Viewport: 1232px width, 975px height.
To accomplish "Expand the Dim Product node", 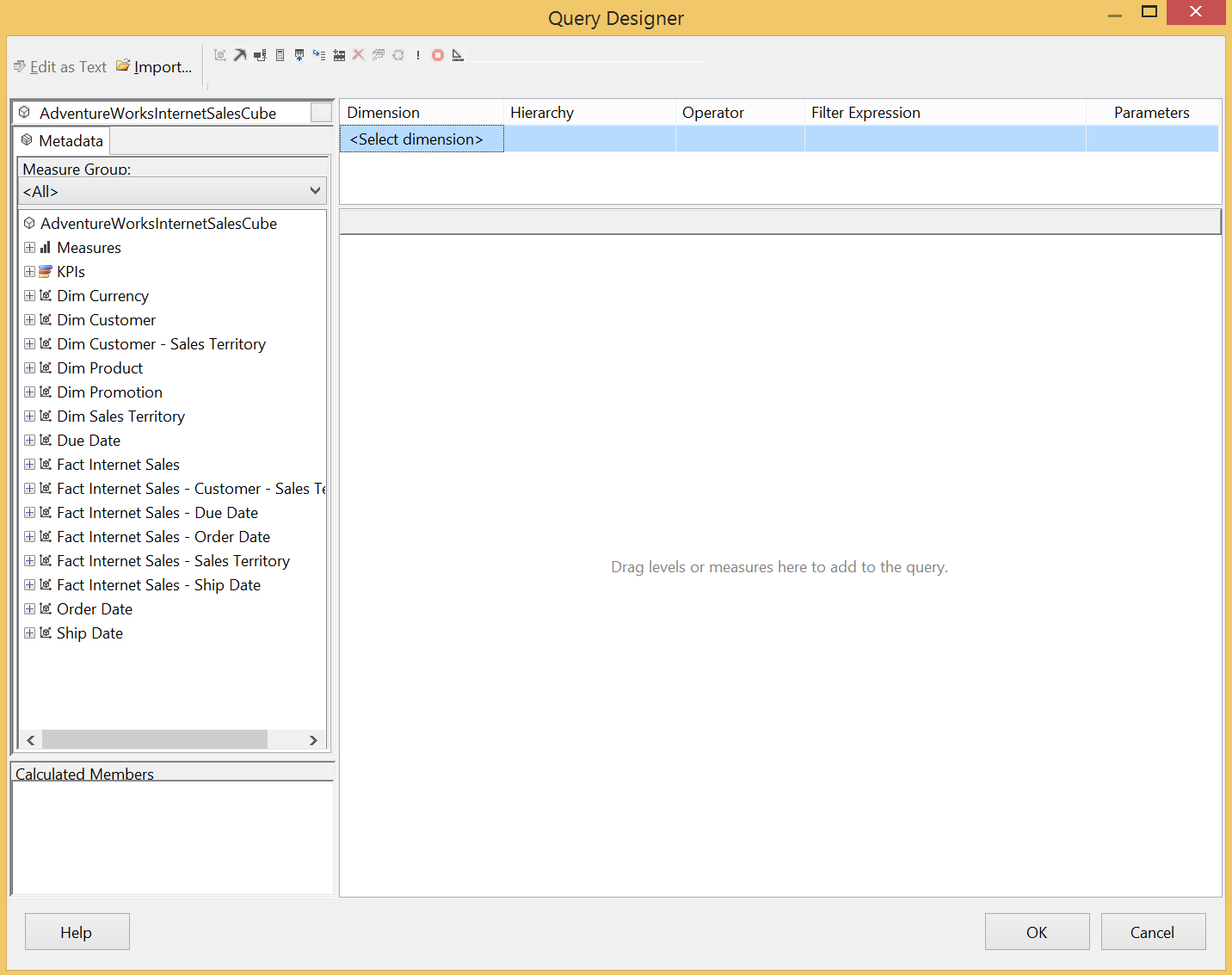I will coord(30,368).
